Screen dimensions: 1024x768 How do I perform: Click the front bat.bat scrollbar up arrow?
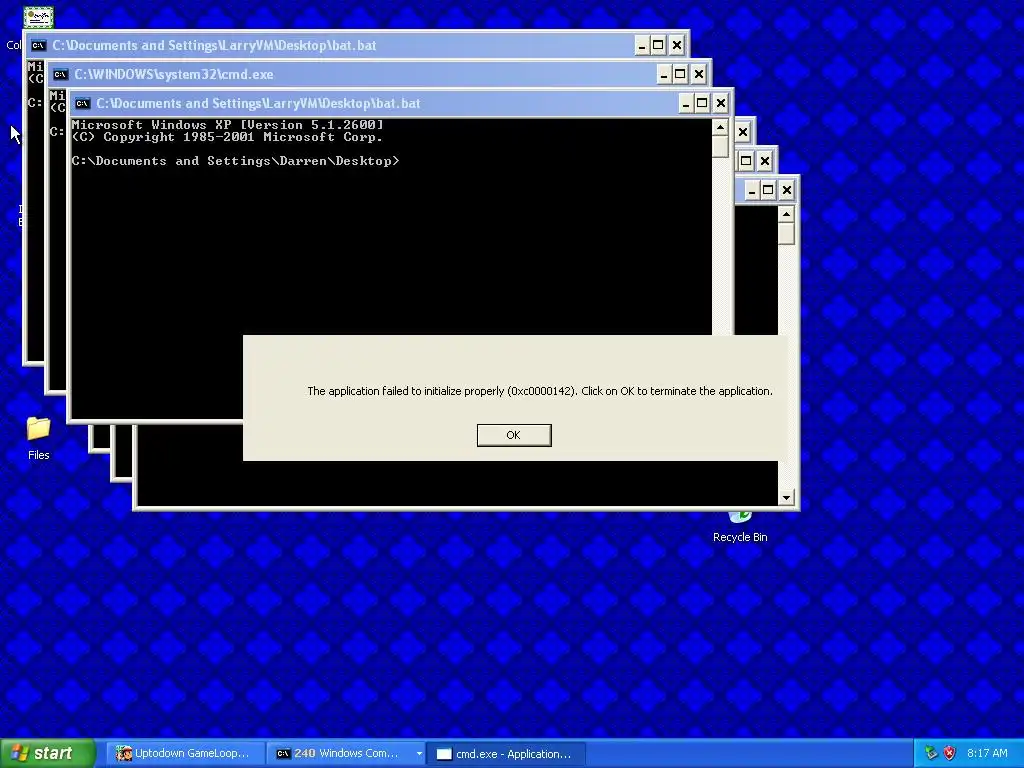click(720, 127)
